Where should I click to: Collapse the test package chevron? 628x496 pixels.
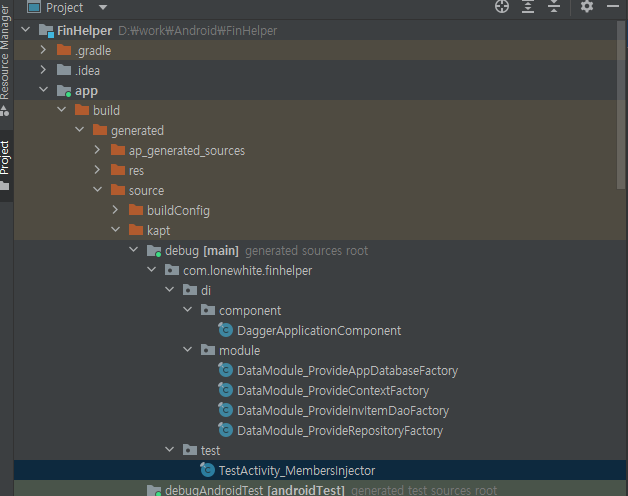coord(169,450)
